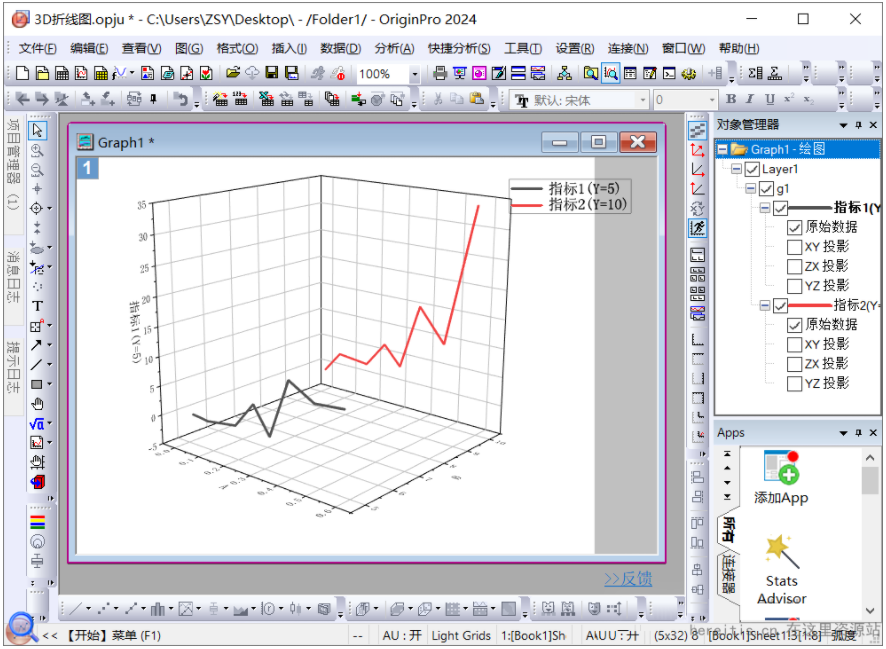Select the Line drawing tool
This screenshot has height=649, width=886.
click(37, 364)
